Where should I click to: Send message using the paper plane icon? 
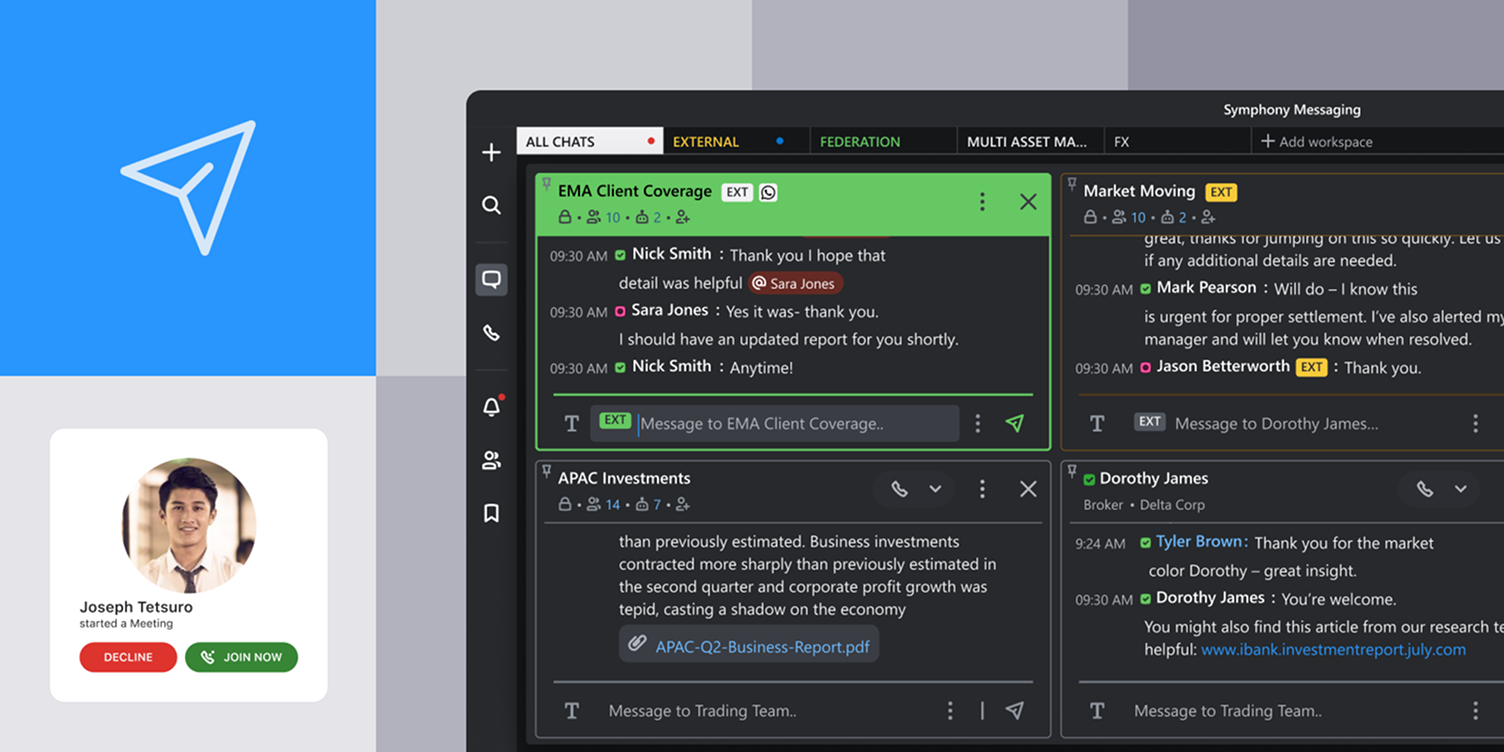(1015, 423)
